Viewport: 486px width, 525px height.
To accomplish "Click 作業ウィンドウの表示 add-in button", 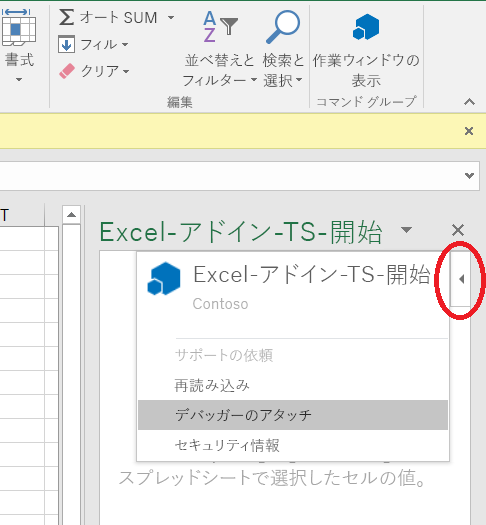I will click(366, 49).
